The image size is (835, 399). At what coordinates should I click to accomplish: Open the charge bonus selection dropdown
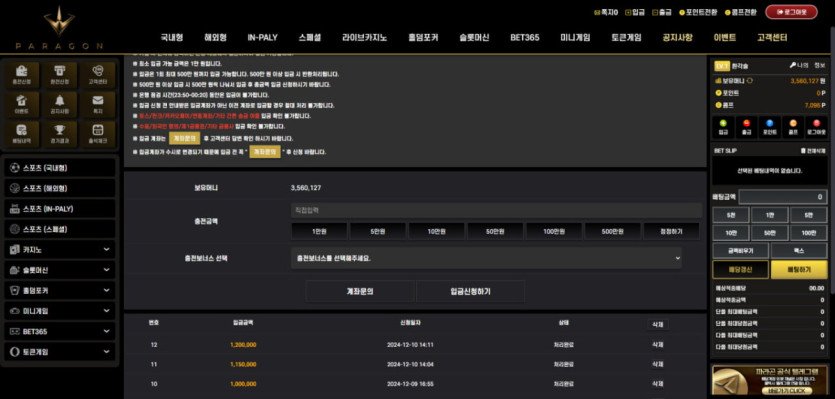[x=486, y=258]
